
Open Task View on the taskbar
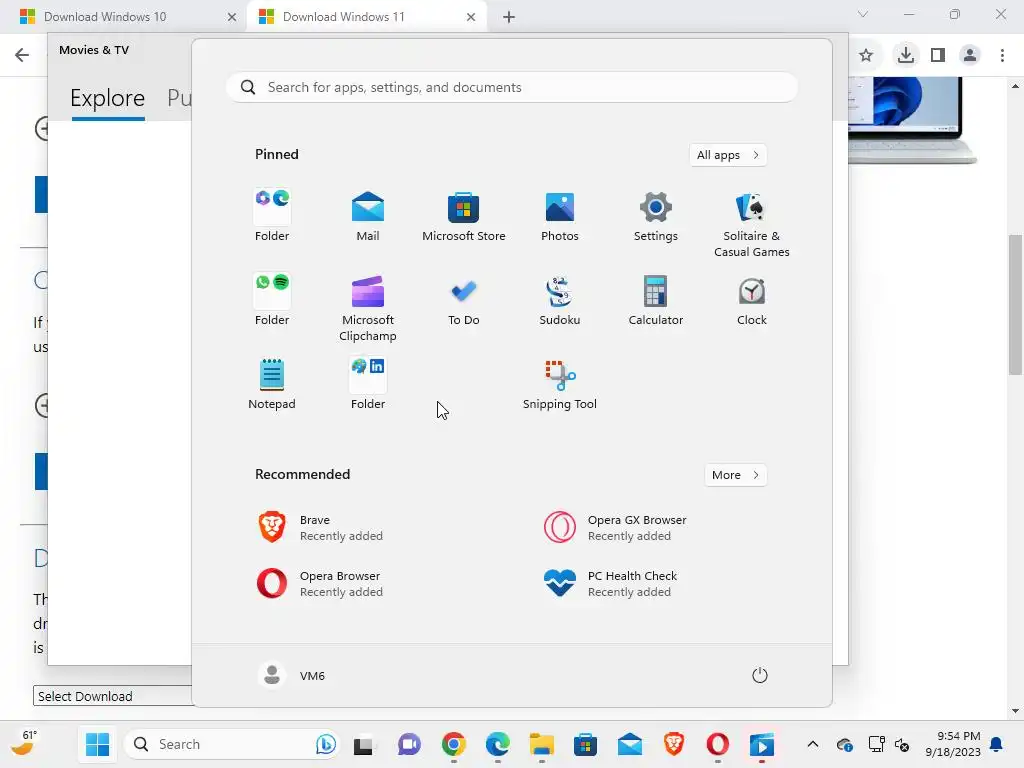point(363,744)
